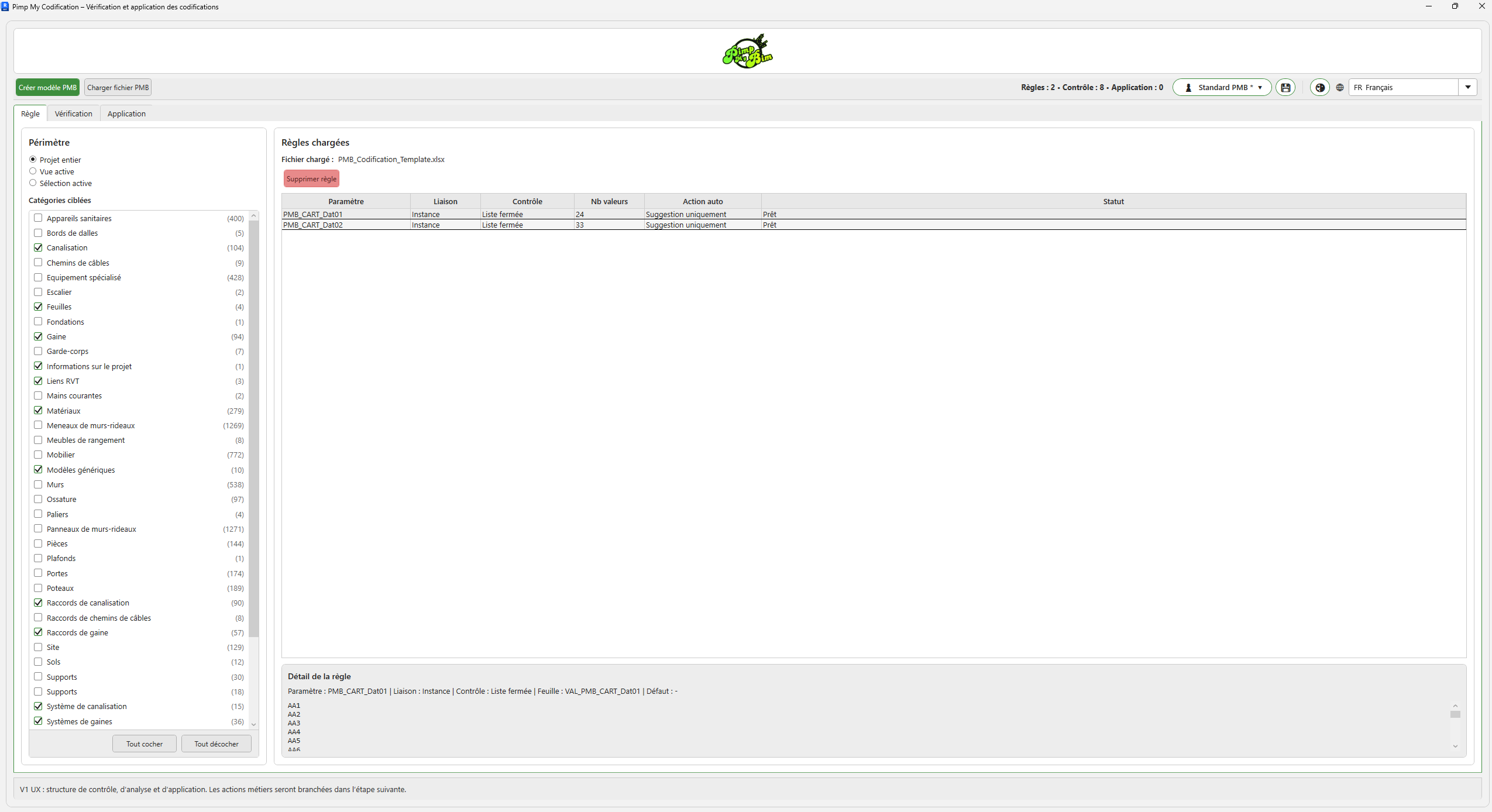Check the Murs category checkbox
The image size is (1492, 812).
38,484
